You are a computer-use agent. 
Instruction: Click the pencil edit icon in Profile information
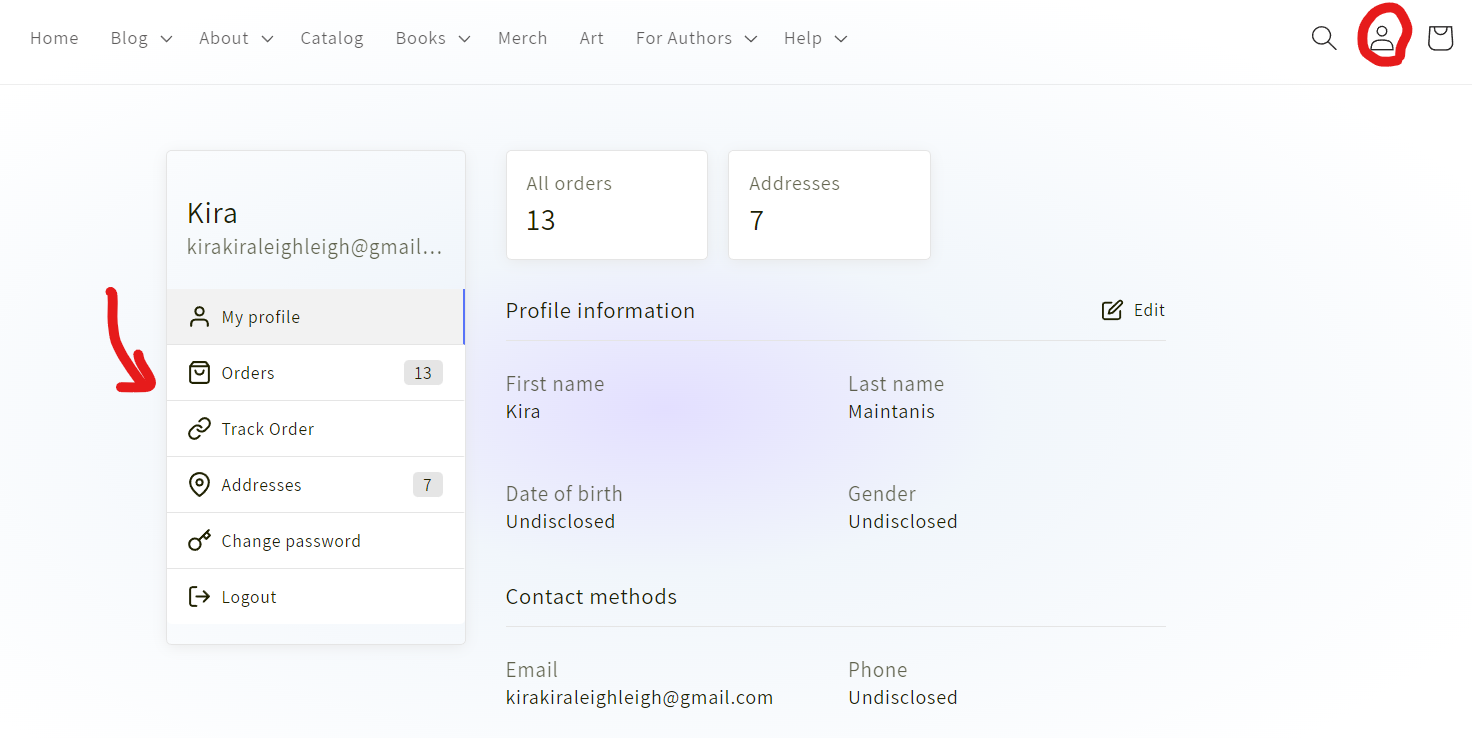click(x=1112, y=310)
